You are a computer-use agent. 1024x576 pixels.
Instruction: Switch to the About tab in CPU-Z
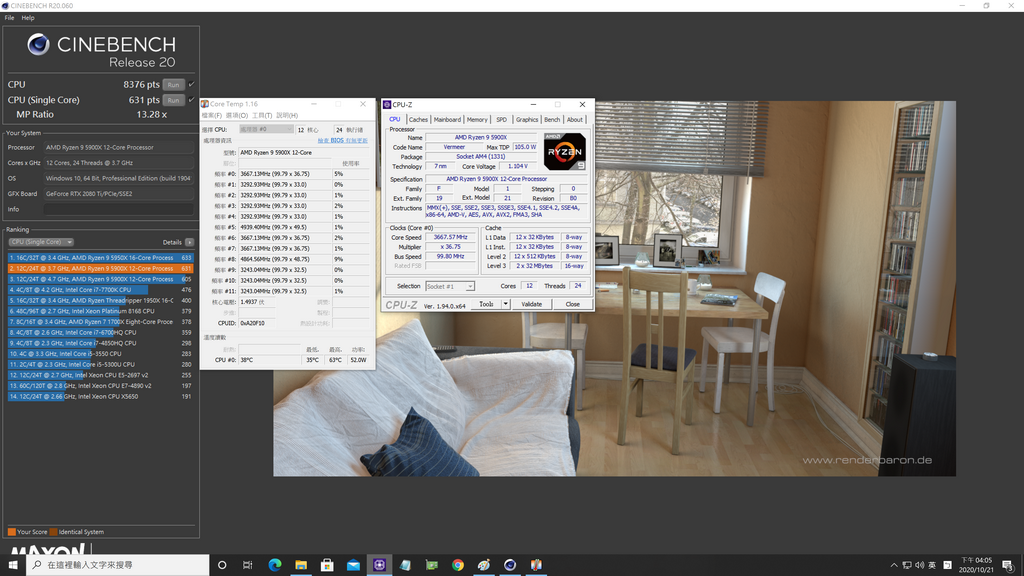[575, 120]
